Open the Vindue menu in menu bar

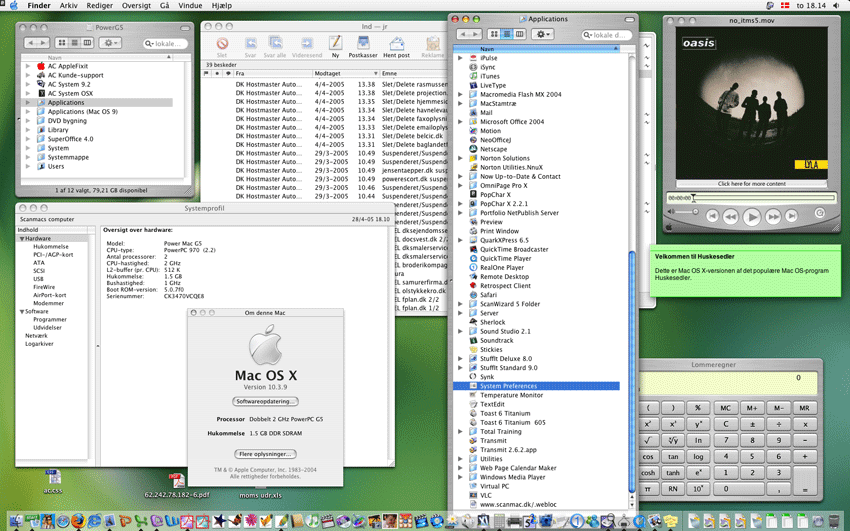point(188,6)
